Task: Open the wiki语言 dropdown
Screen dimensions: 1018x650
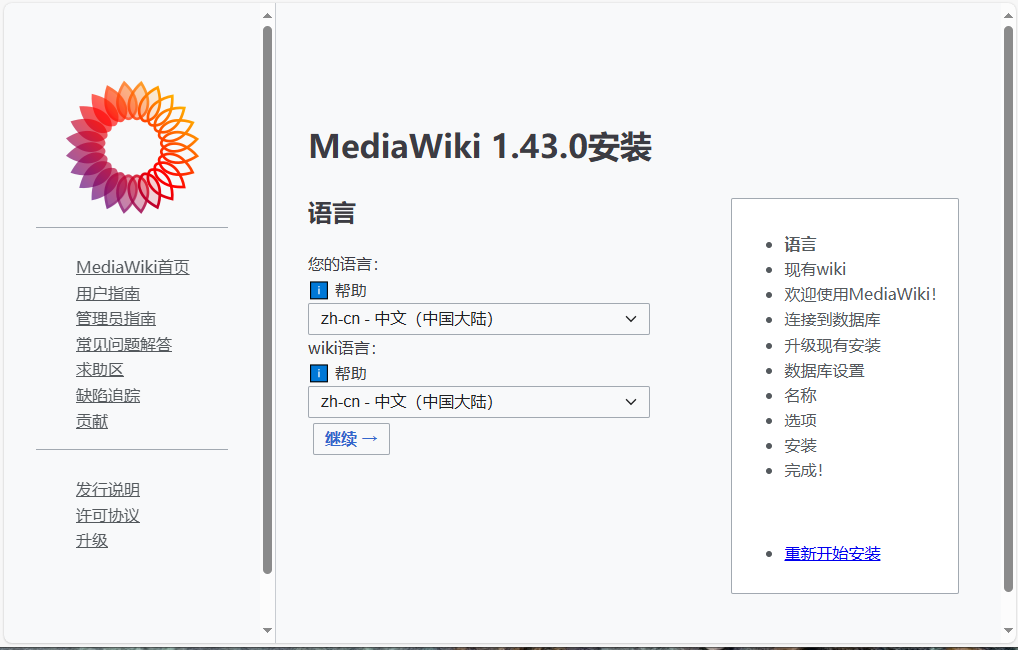Action: point(478,402)
